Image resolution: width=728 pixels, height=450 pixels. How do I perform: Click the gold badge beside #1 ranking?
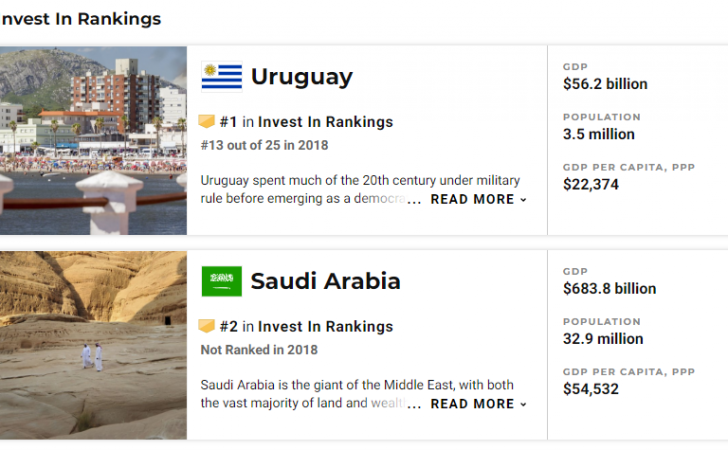207,122
